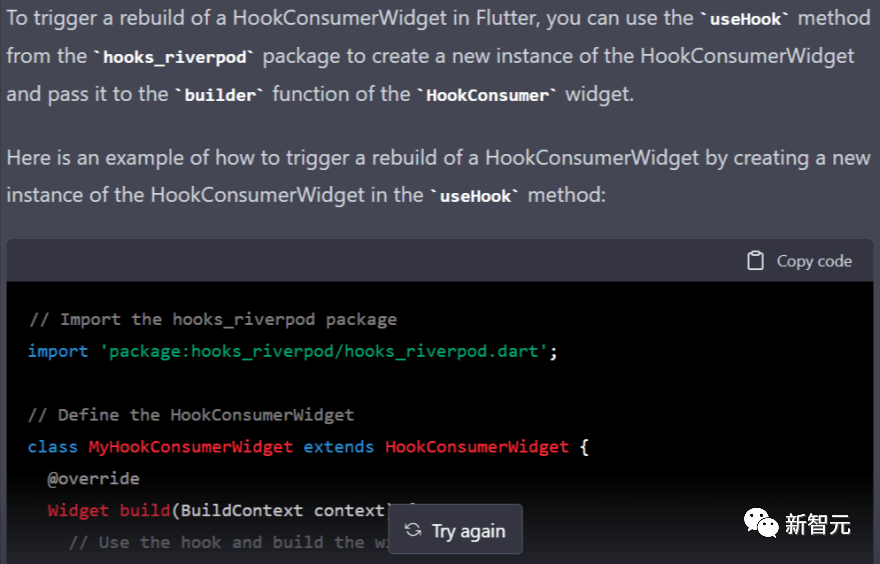
Task: Click the useHook code term in second paragraph
Action: 475,196
